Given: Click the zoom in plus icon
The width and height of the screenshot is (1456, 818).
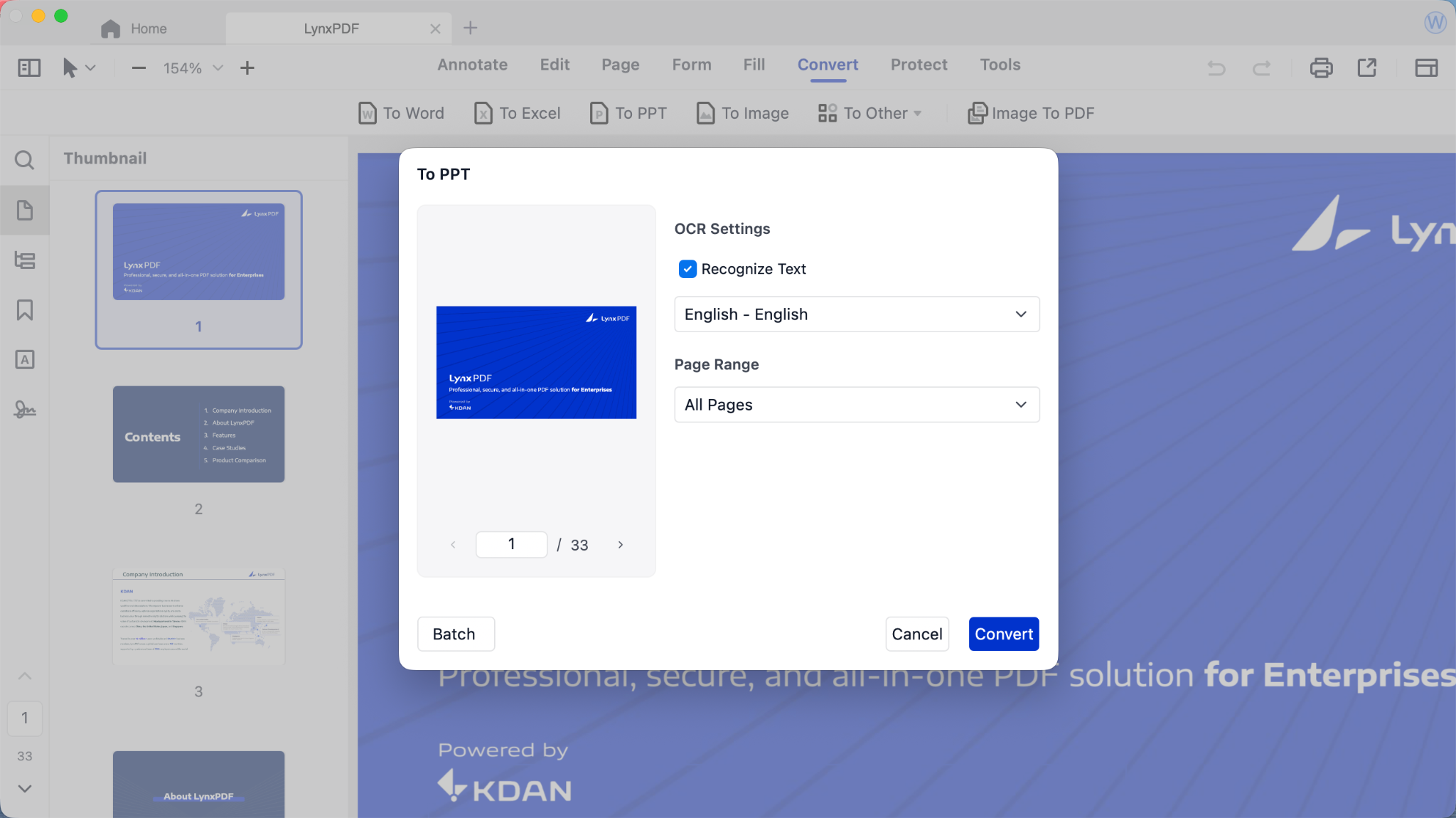Looking at the screenshot, I should (x=247, y=68).
